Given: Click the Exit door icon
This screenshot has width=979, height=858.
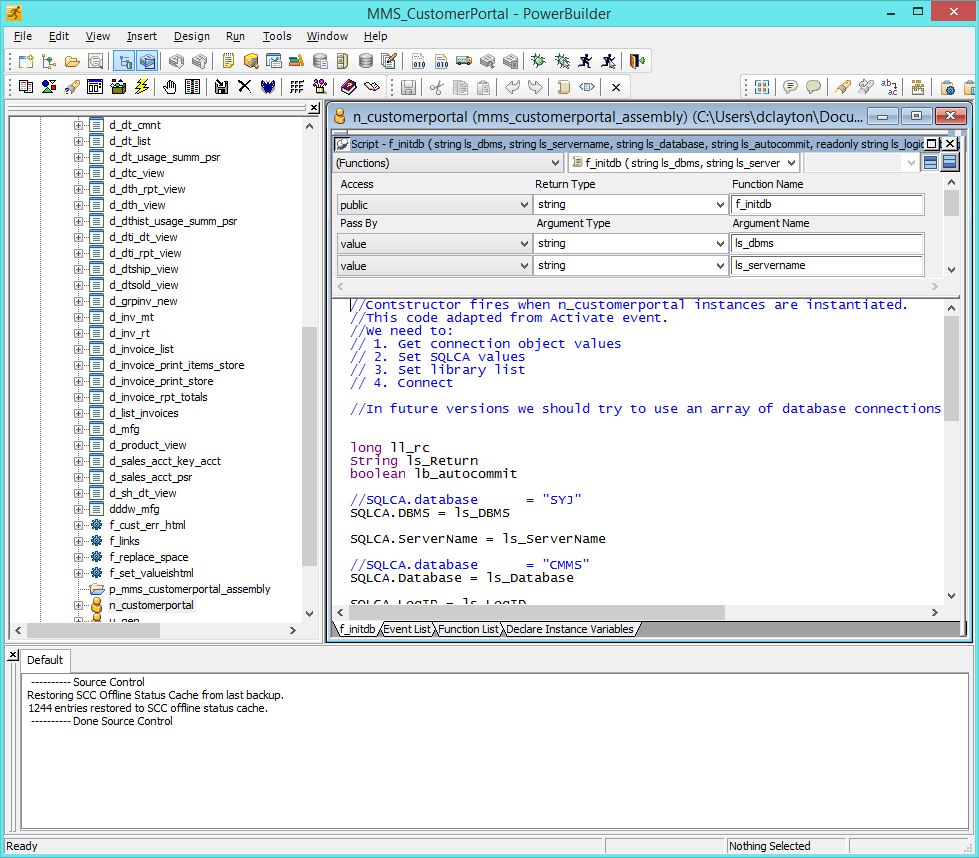Looking at the screenshot, I should click(637, 61).
